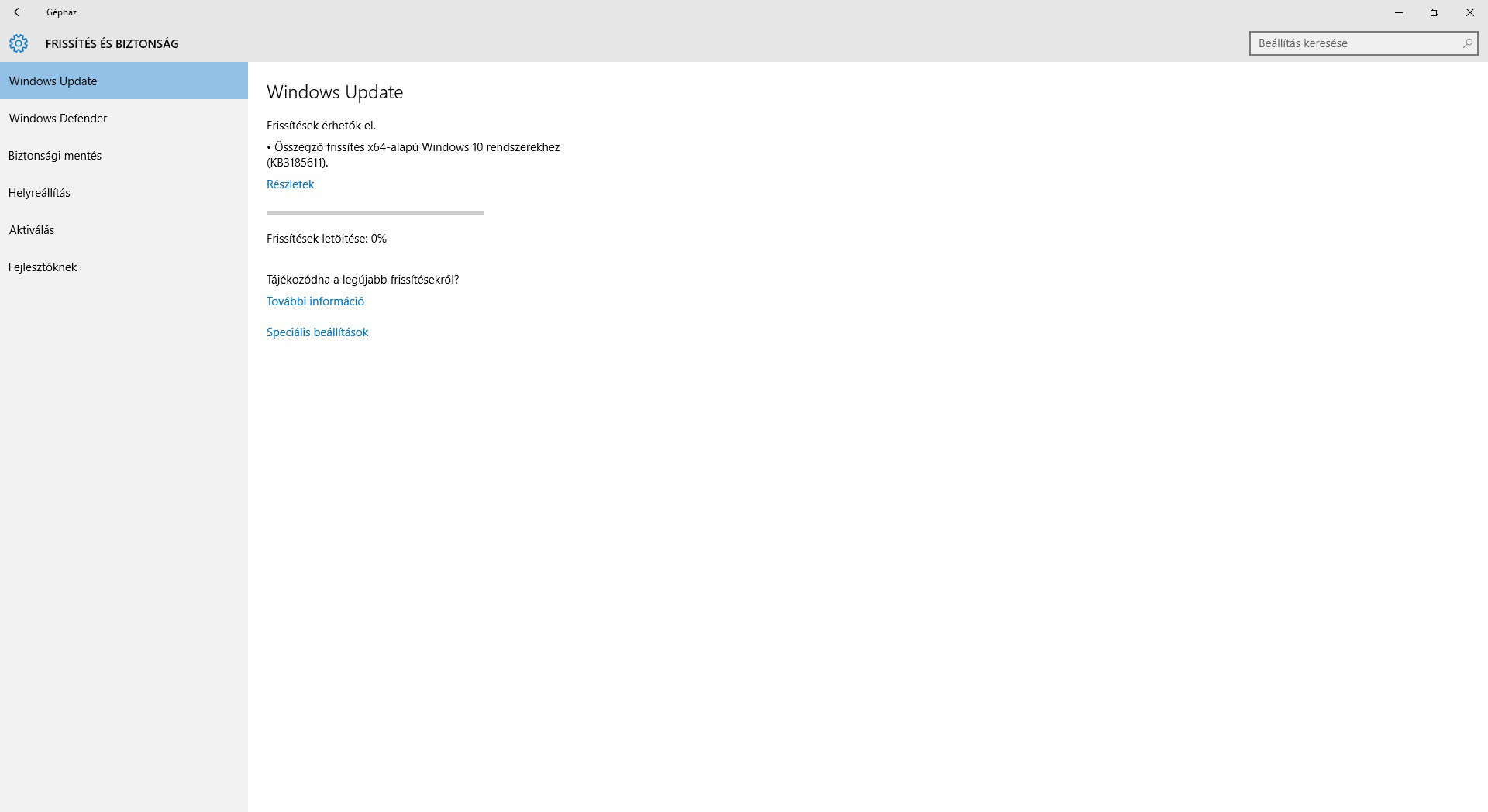
Task: Go back with the arrow icon
Action: (19, 12)
